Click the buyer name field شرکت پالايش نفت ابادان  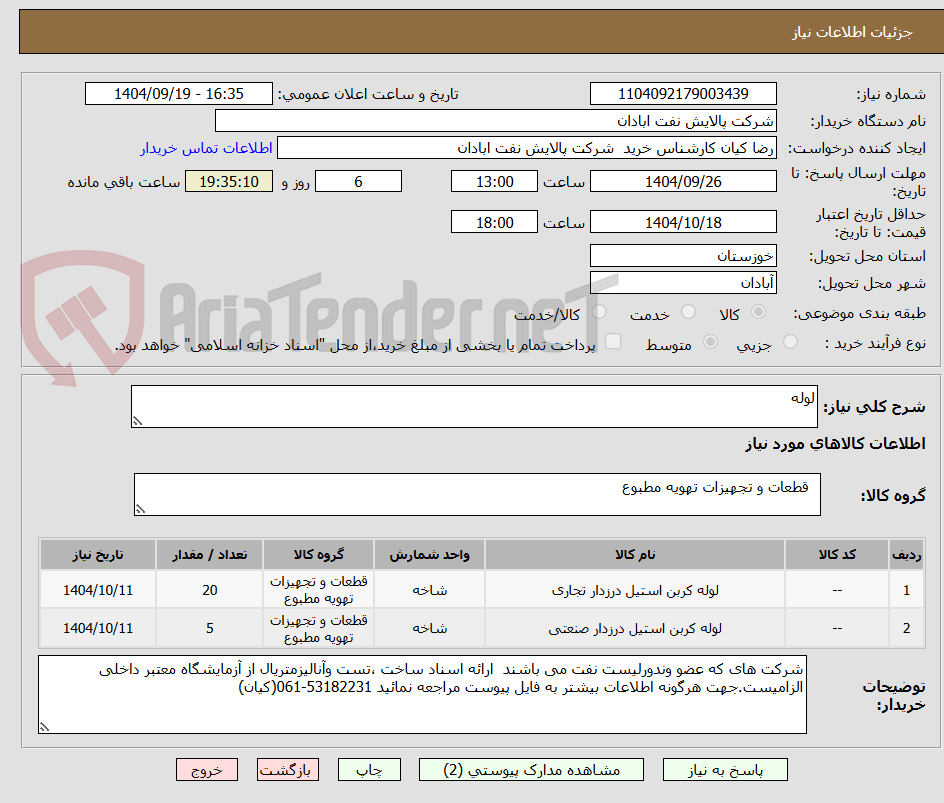495,121
